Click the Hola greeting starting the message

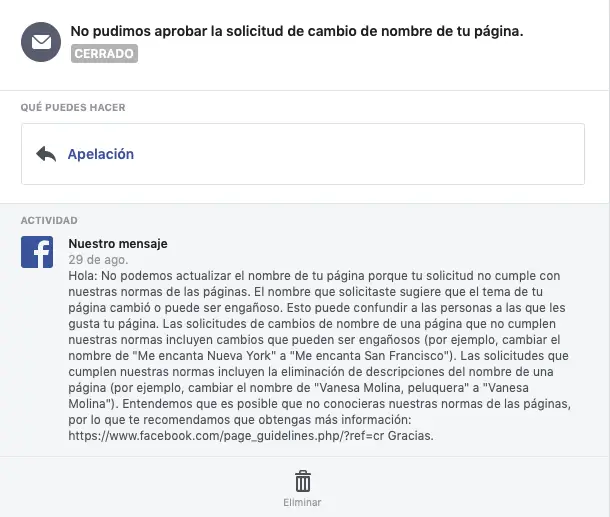83,276
